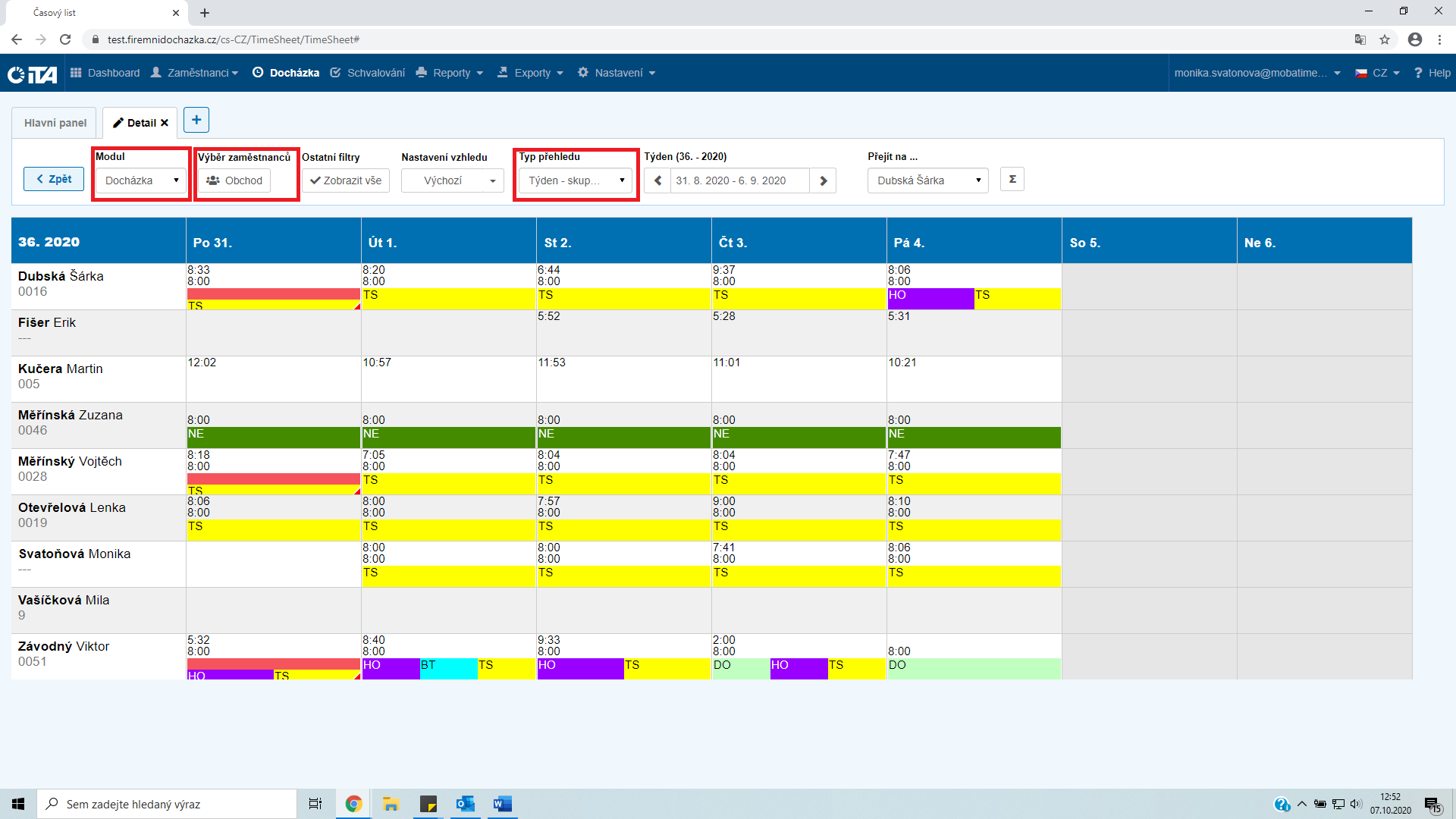Switch to Hlavní panel tab
Viewport: 1456px width, 819px height.
(55, 123)
